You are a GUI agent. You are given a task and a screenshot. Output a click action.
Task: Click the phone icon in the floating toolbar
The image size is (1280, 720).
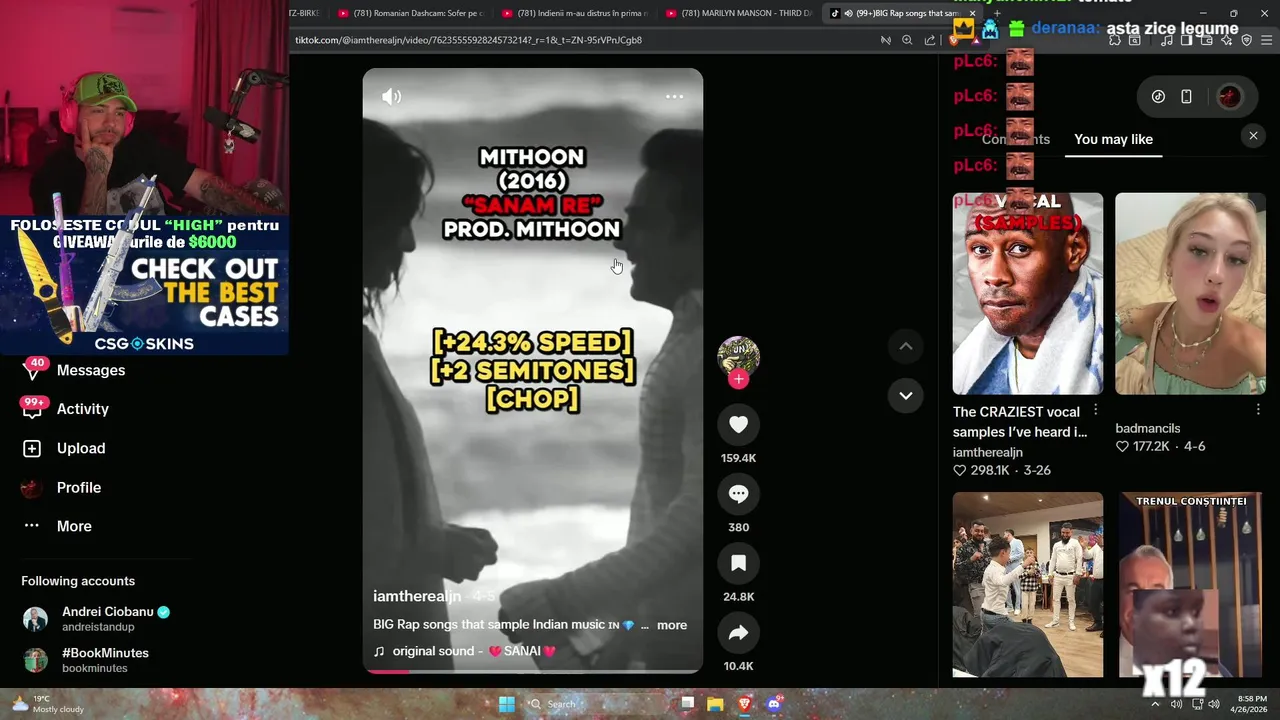(x=1186, y=97)
